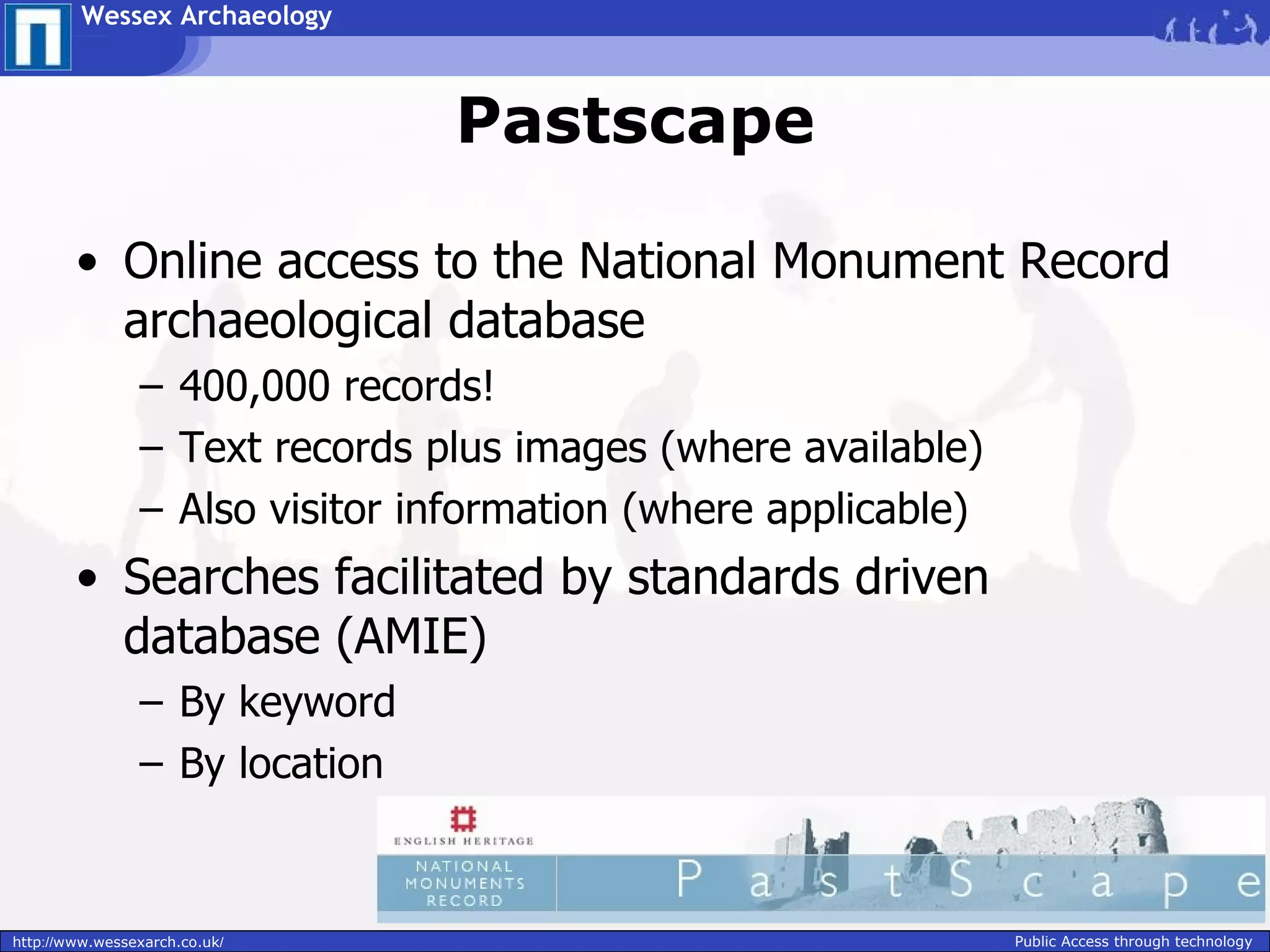Click 'Also visitor information (where applicable)' line
The width and height of the screenshot is (1270, 952).
[573, 509]
